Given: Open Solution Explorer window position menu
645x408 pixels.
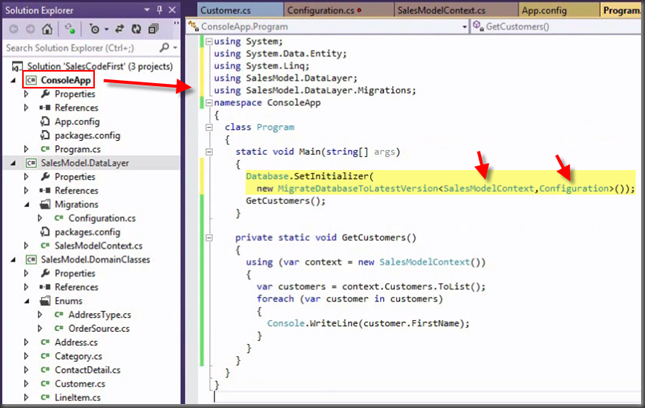Looking at the screenshot, I should (147, 10).
